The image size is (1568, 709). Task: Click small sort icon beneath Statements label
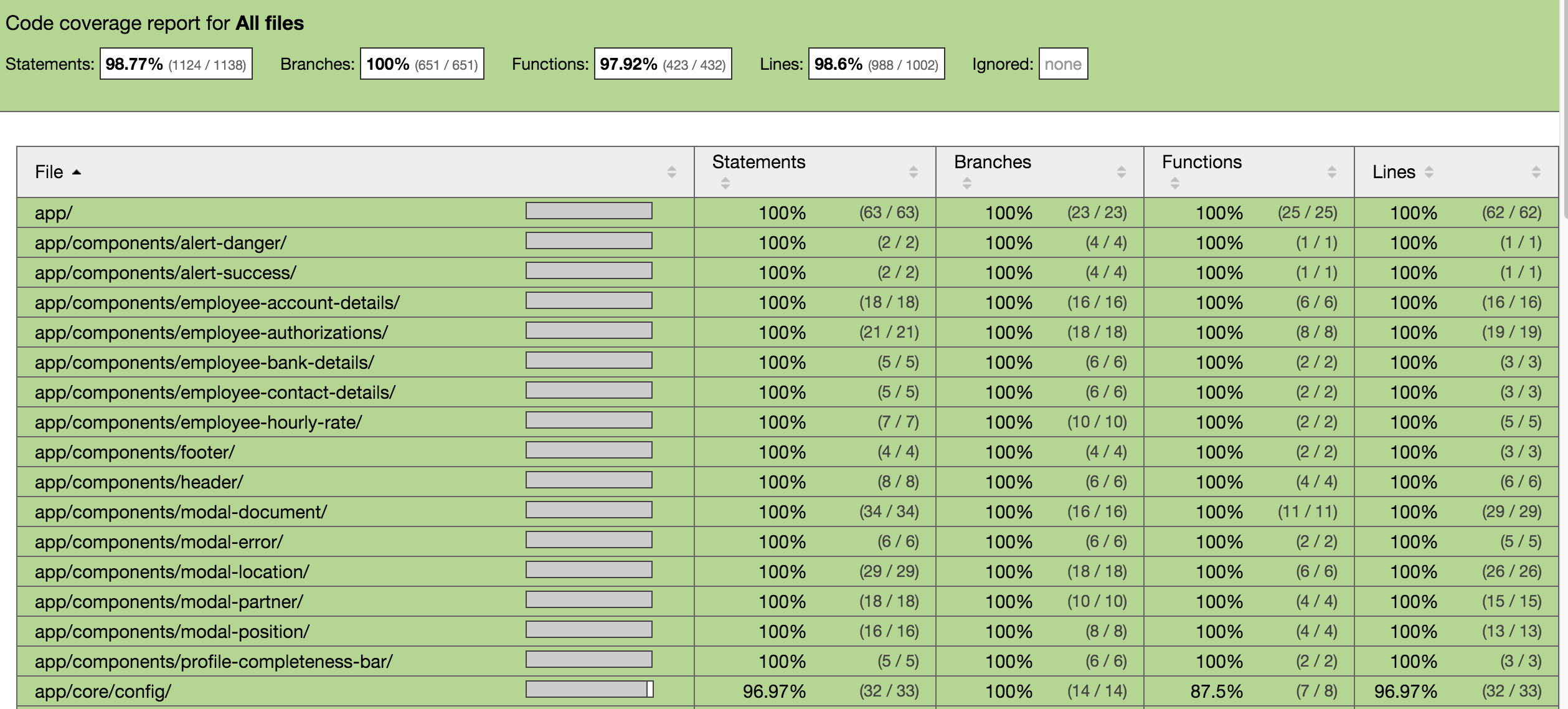coord(725,183)
